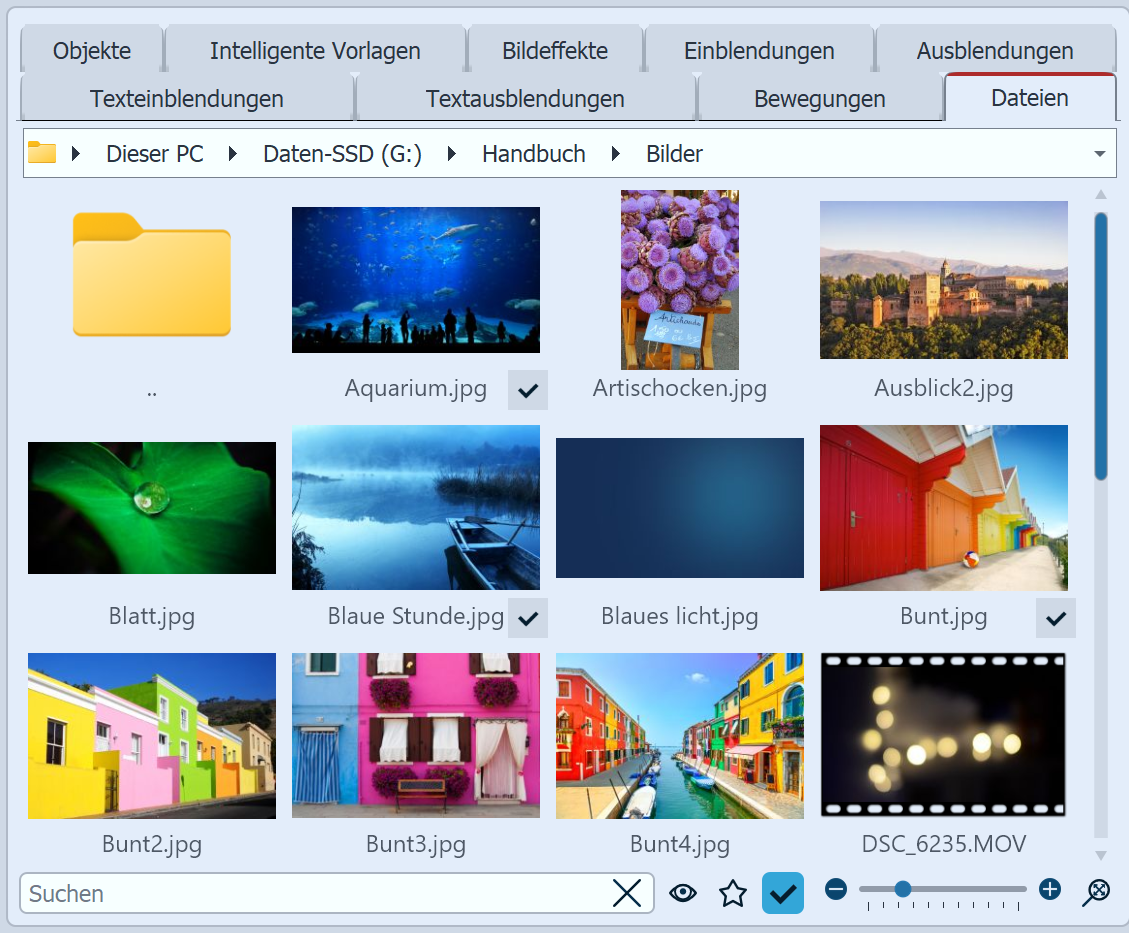Toggle the checkmark on Aquarium.jpg

tap(528, 390)
